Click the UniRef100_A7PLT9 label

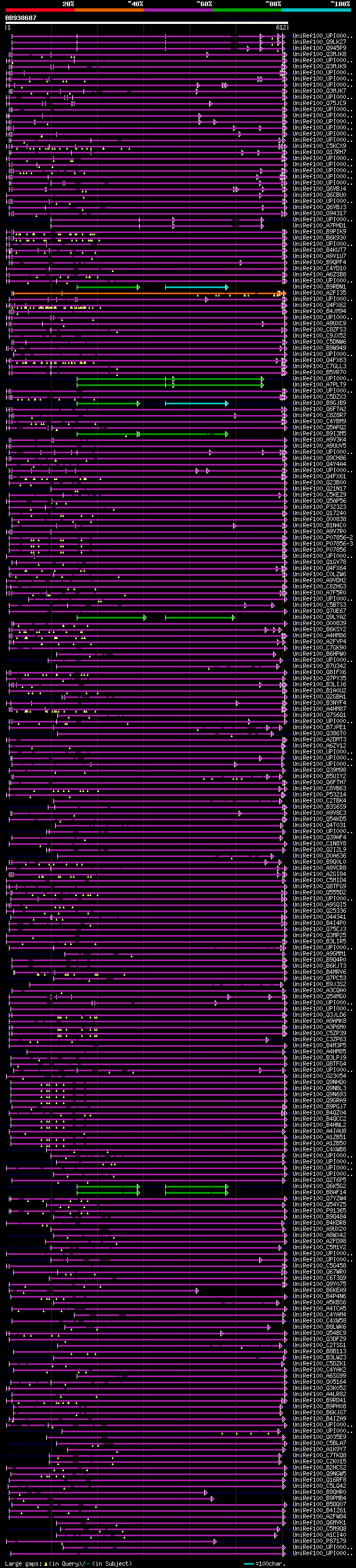pyautogui.click(x=319, y=385)
